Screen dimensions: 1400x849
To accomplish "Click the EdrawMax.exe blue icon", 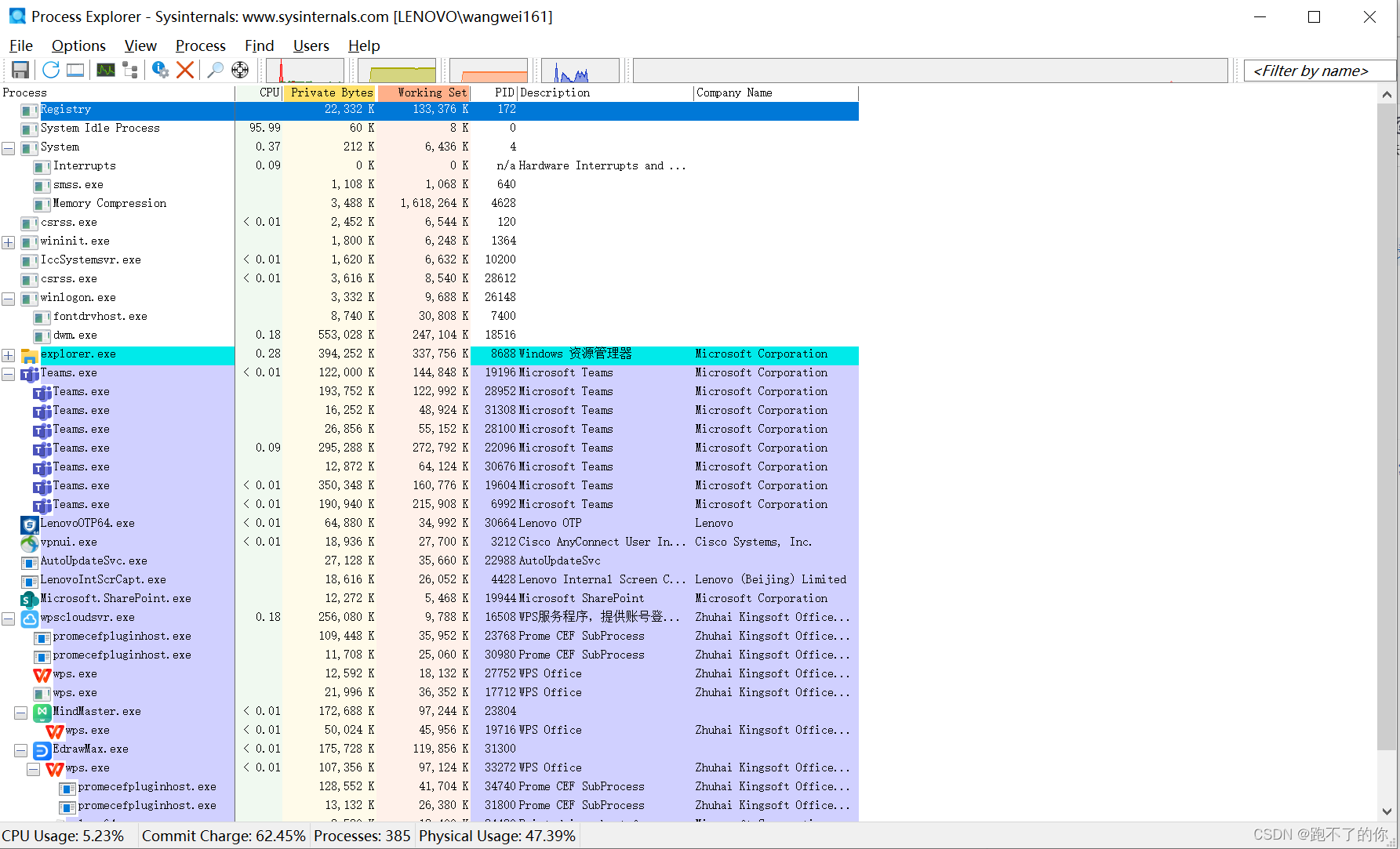I will point(42,750).
